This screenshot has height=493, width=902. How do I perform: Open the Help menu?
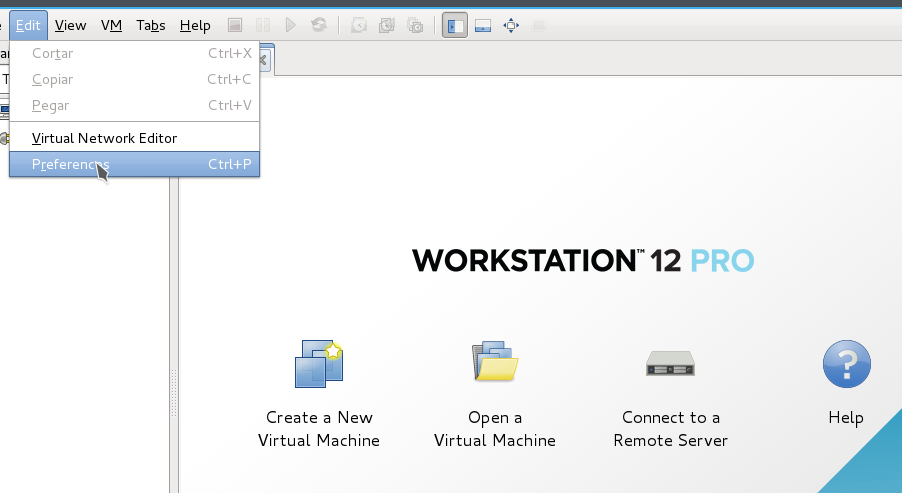coord(195,25)
